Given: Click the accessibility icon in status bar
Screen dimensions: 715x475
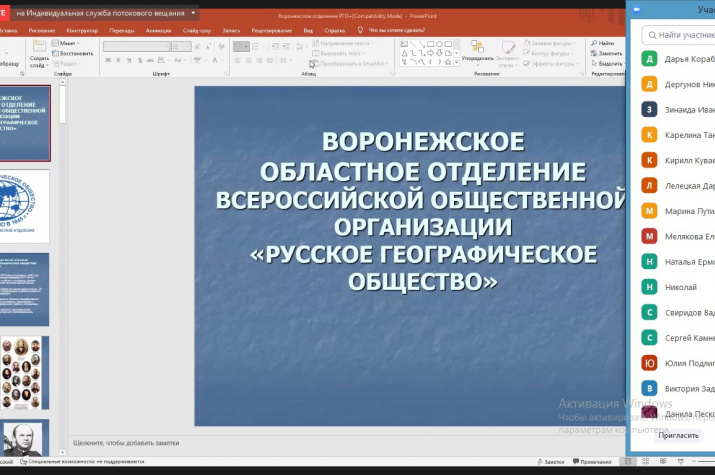Looking at the screenshot, I should pyautogui.click(x=24, y=462).
